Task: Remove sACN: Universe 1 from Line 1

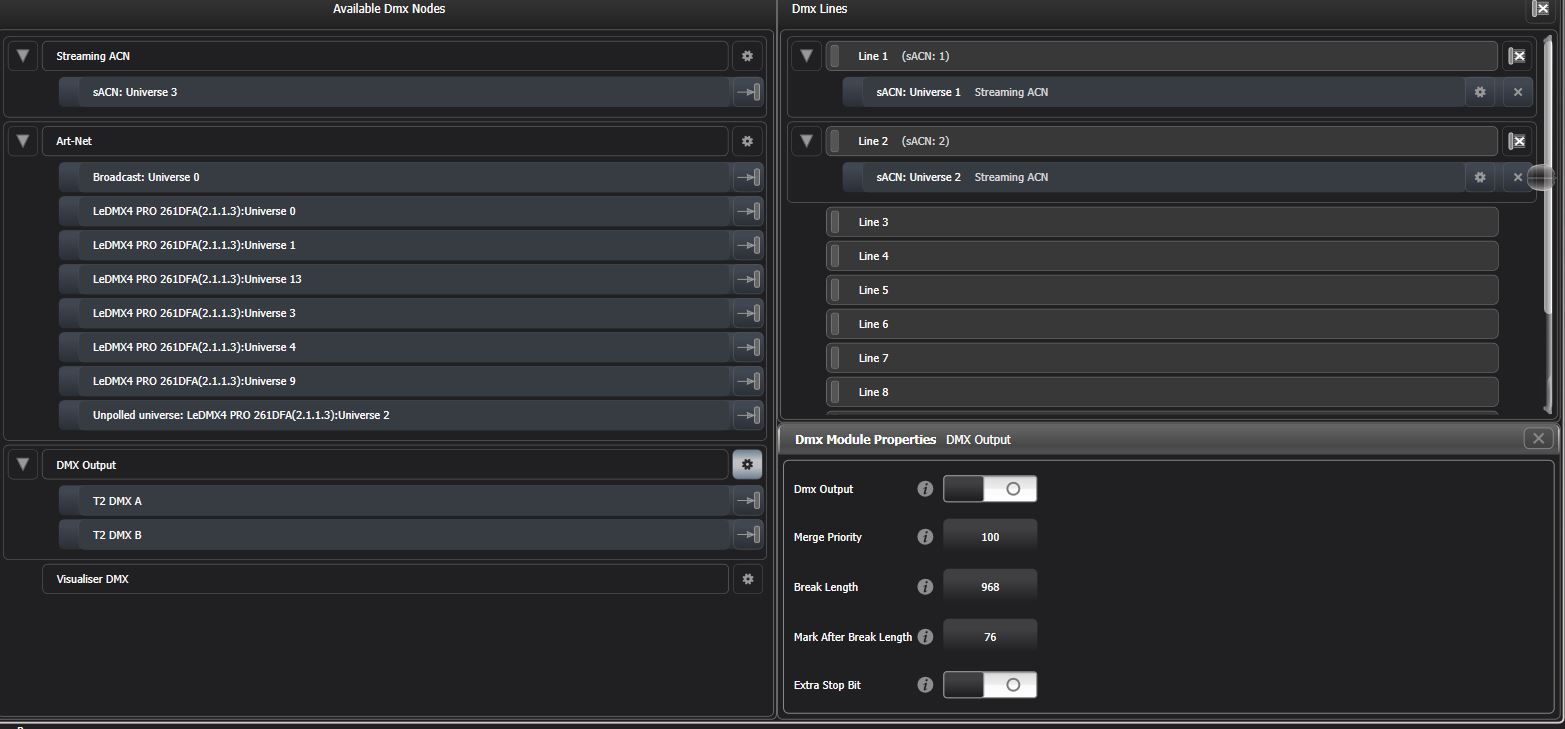Action: coord(1517,92)
